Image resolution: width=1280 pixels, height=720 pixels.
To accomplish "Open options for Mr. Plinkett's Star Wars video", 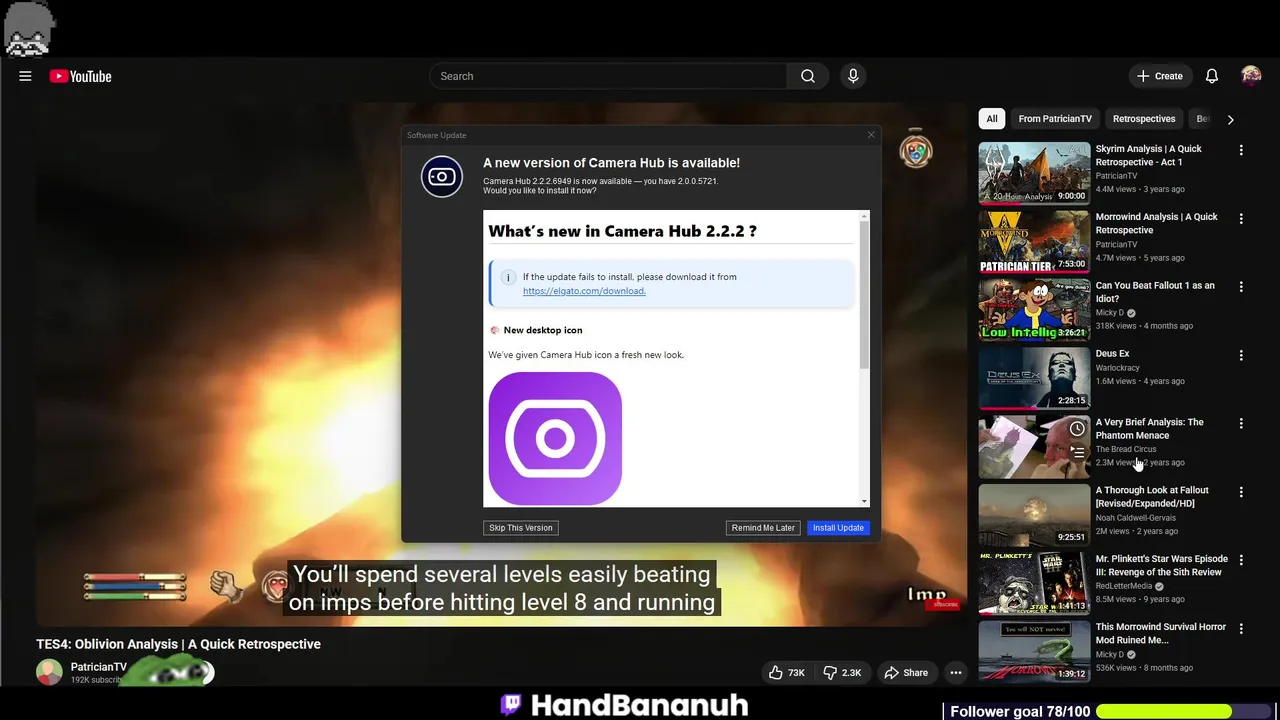I will 1241,561.
